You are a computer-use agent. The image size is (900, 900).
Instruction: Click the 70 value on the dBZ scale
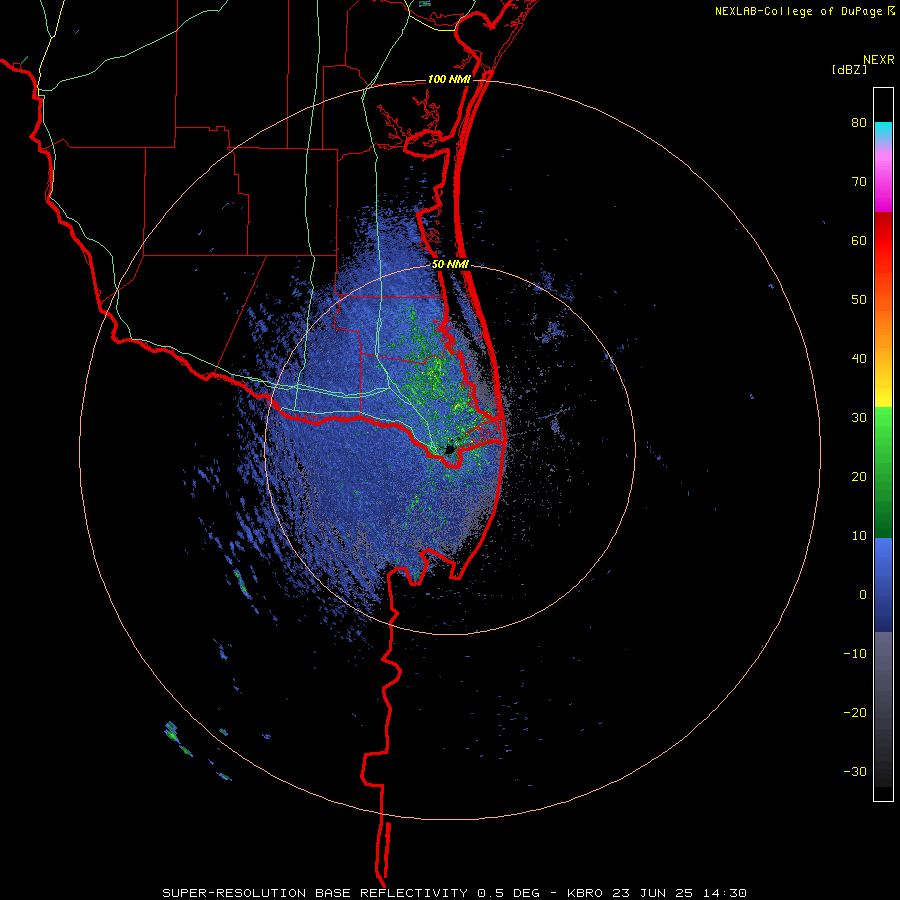coord(859,182)
